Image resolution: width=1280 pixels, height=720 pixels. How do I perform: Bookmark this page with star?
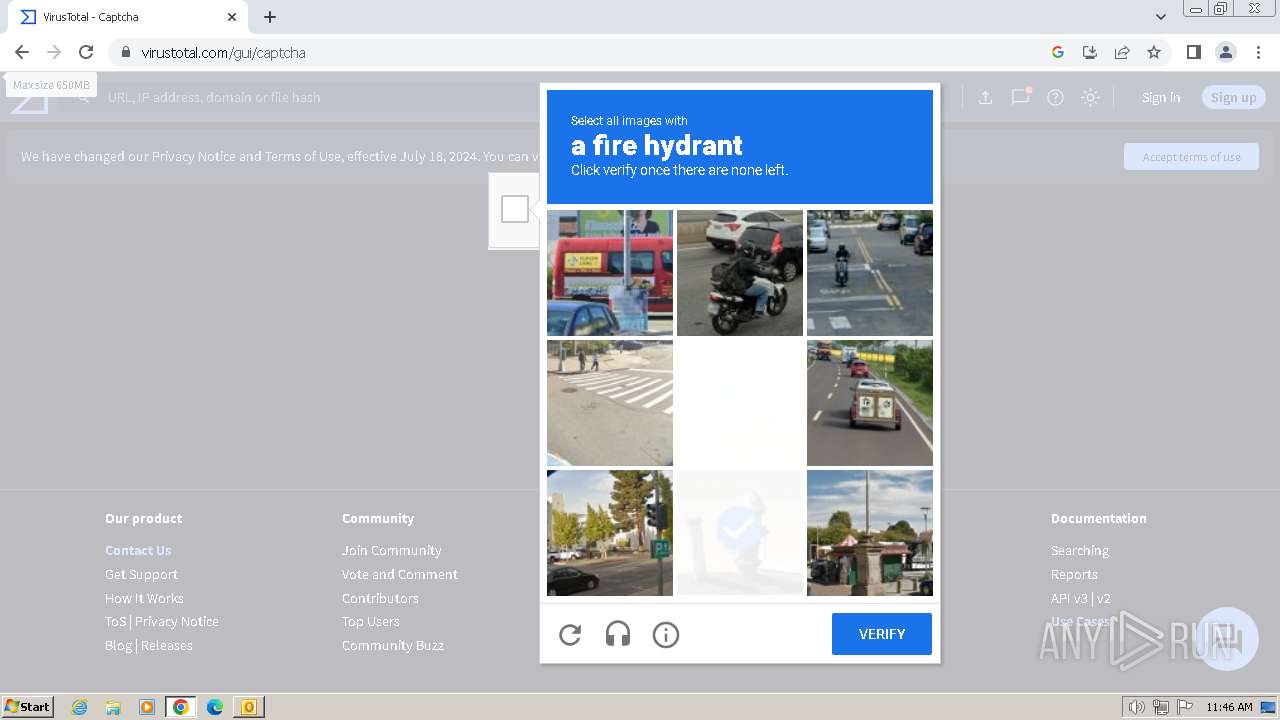click(x=1154, y=52)
